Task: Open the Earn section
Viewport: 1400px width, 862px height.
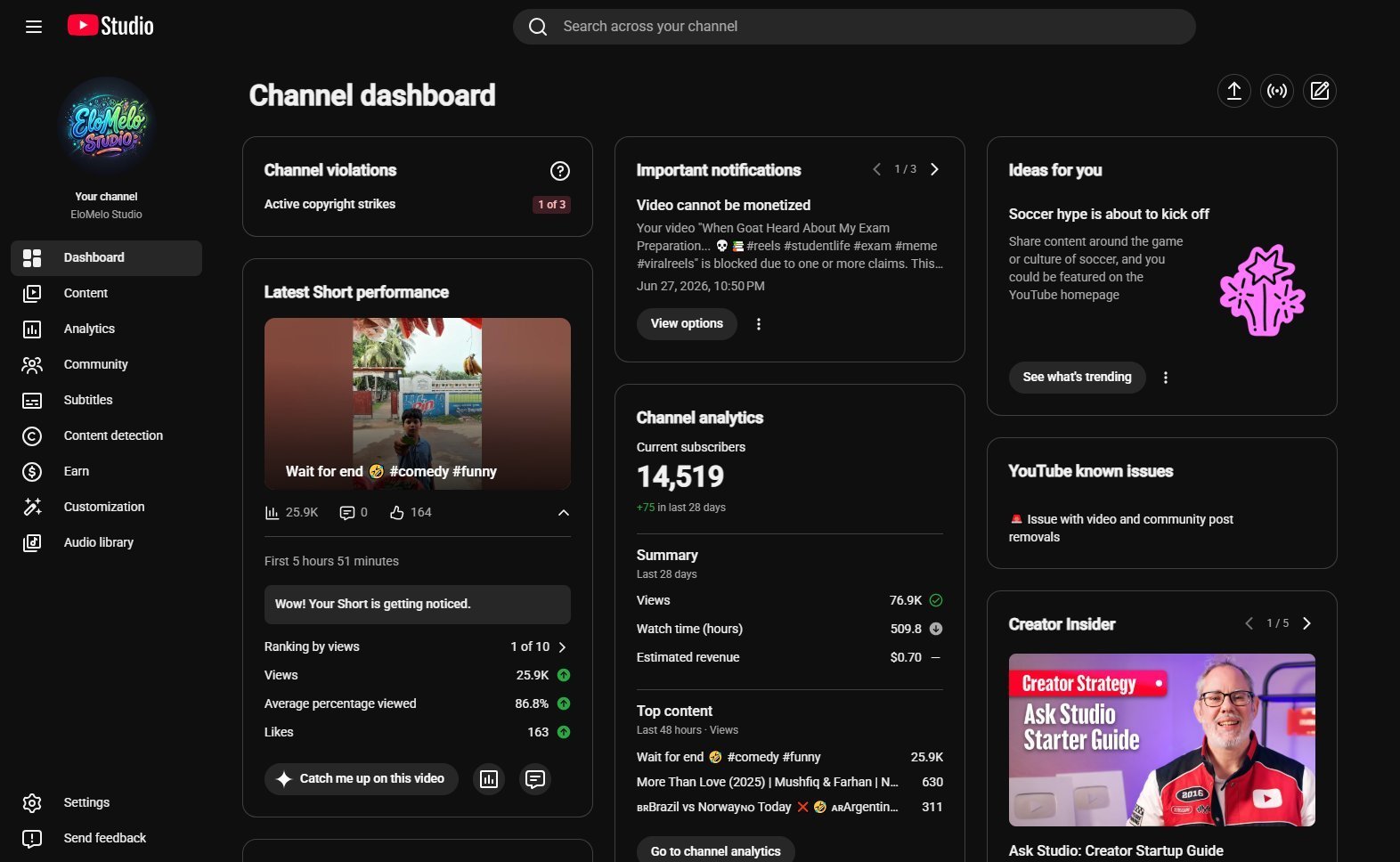Action: coord(106,471)
